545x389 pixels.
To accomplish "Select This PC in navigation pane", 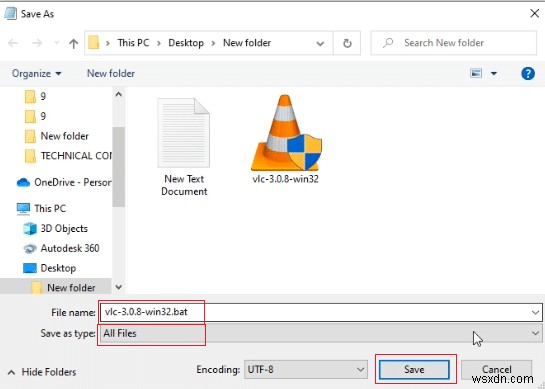I will pyautogui.click(x=41, y=208).
